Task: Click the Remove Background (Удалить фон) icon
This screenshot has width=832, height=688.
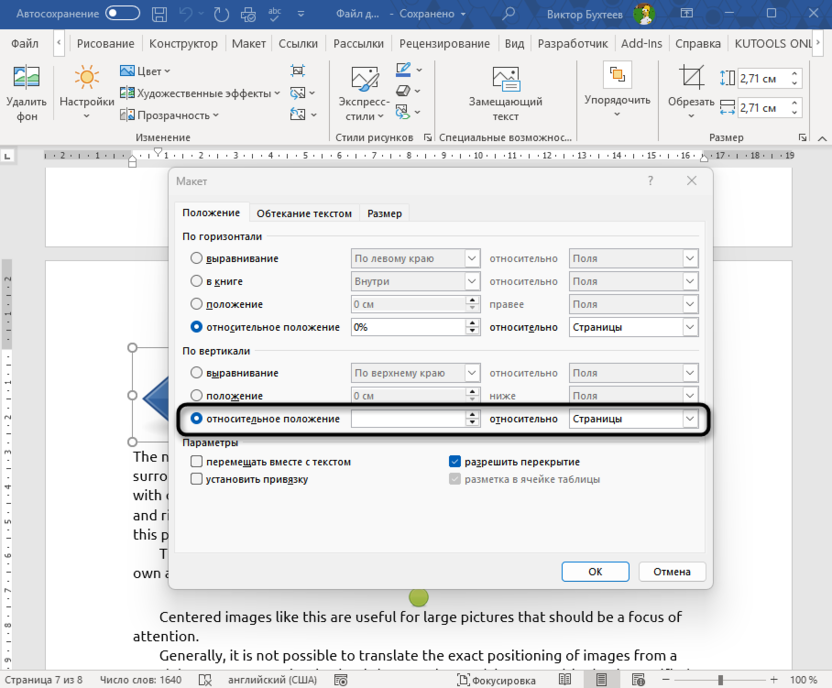Action: point(26,78)
